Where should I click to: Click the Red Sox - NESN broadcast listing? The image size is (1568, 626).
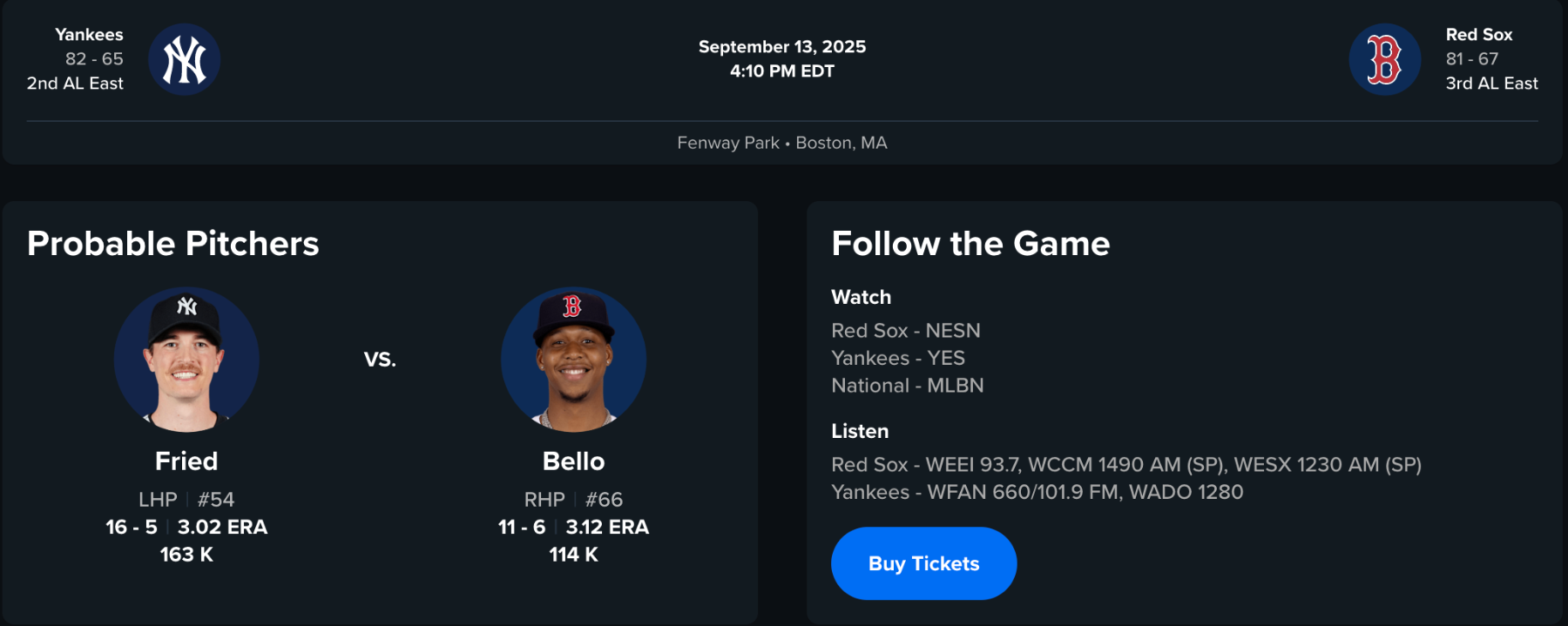905,331
